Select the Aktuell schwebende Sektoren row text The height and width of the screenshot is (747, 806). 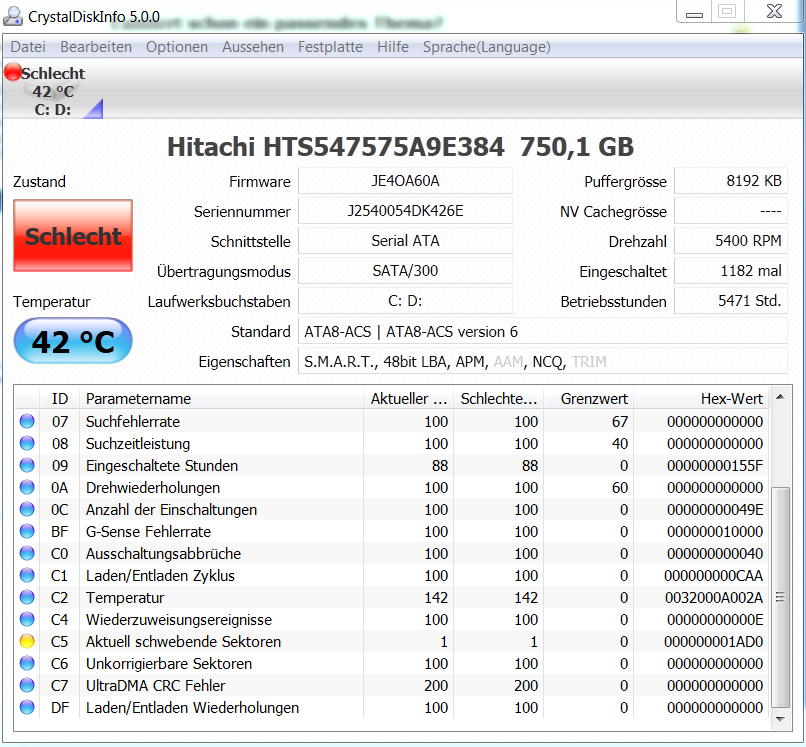click(x=183, y=642)
